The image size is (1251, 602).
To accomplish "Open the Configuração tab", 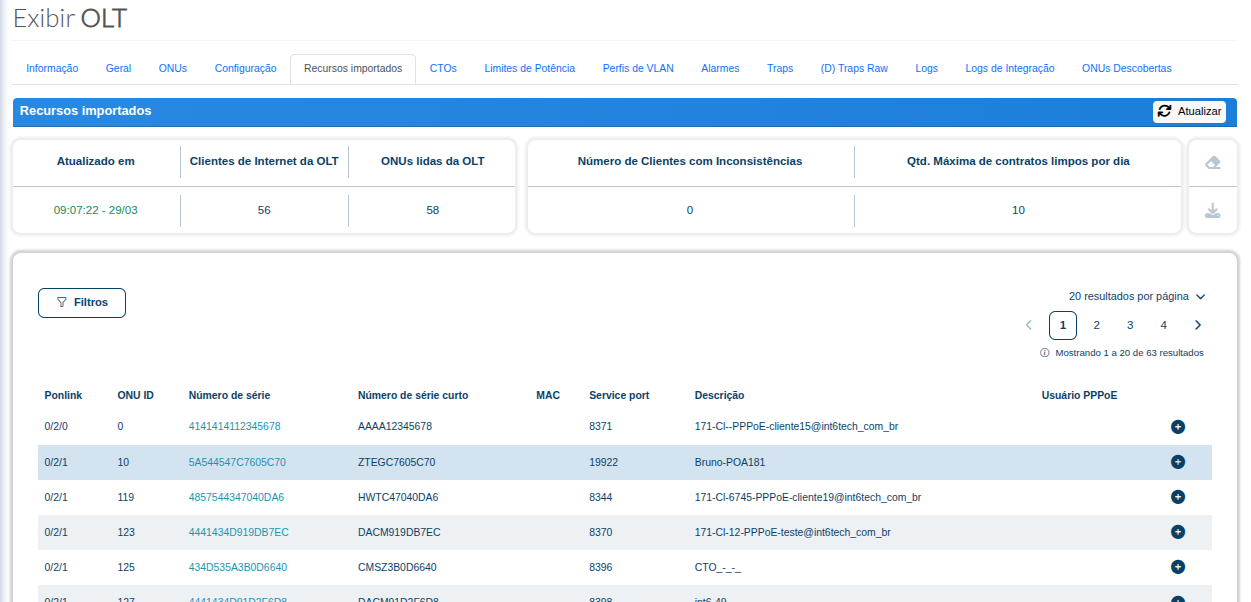I will (245, 69).
